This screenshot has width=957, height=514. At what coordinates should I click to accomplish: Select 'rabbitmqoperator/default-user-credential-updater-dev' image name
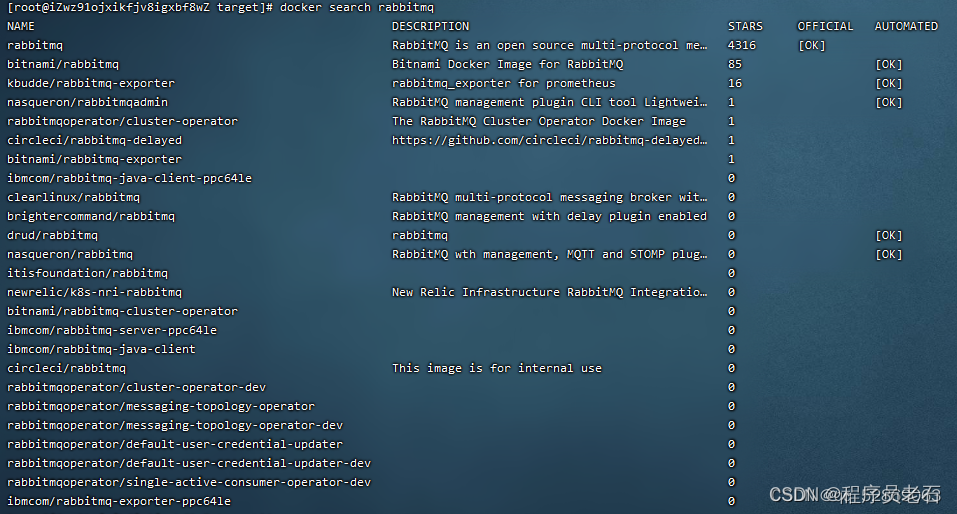pos(189,463)
